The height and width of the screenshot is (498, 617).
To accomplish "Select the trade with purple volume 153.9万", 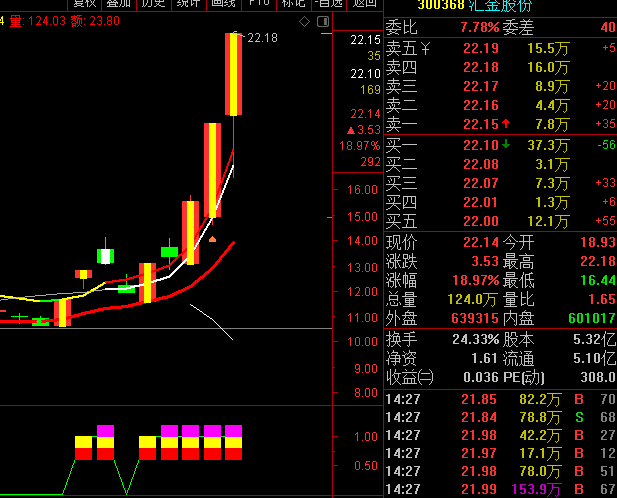I will [501, 489].
